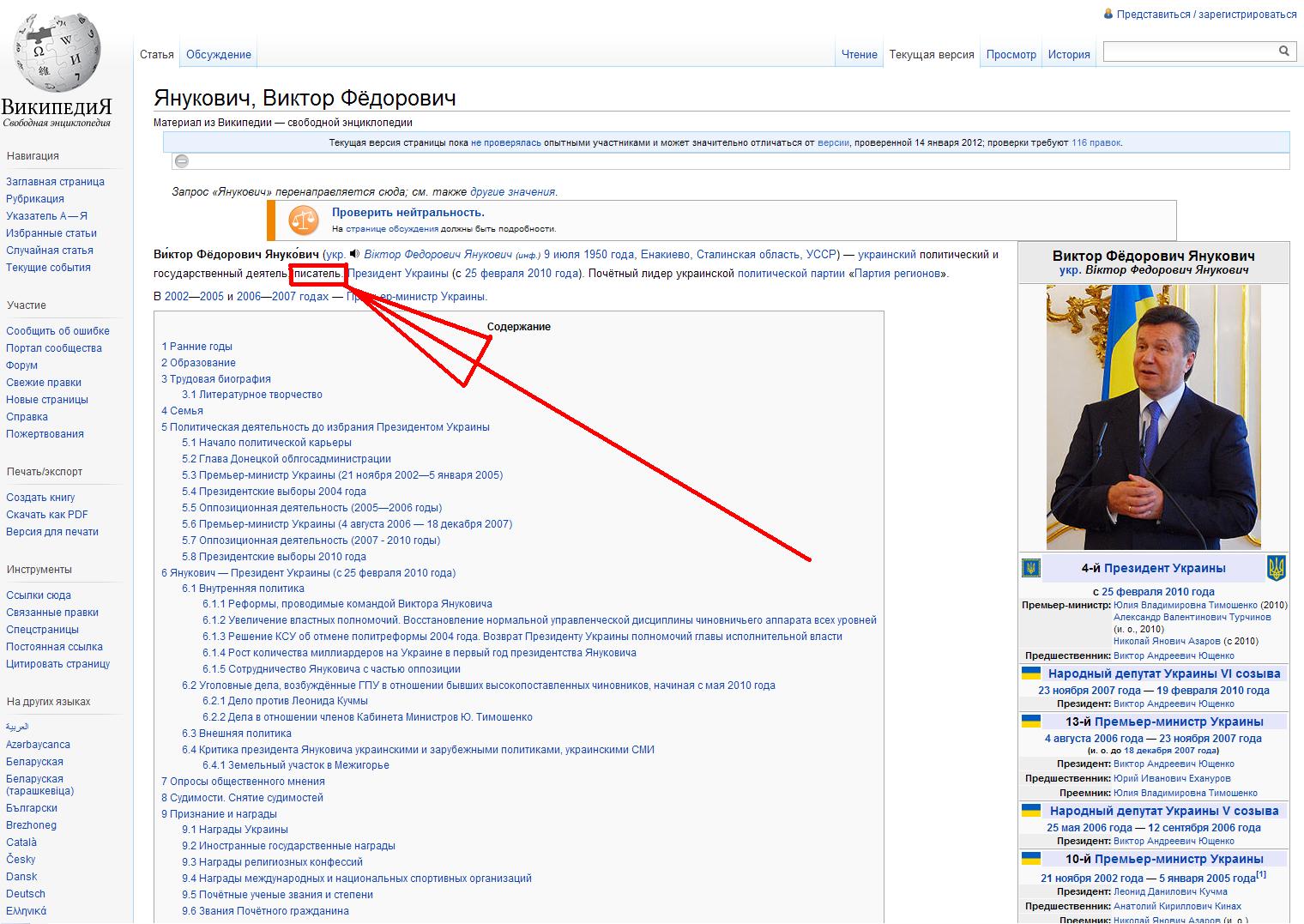Open the 'Представиться / зарегистрироваться' login link

click(1207, 14)
